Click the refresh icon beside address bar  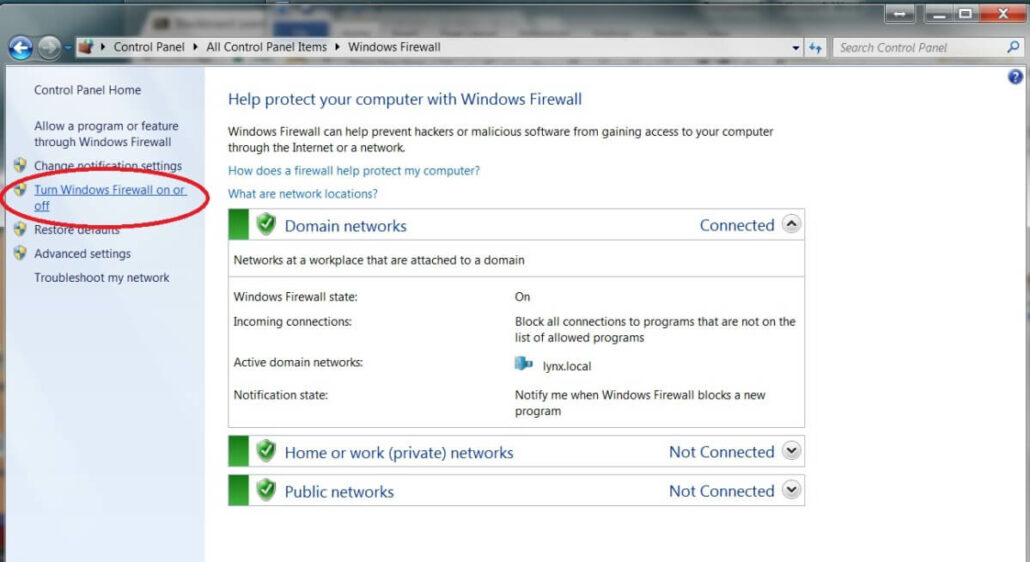click(816, 47)
